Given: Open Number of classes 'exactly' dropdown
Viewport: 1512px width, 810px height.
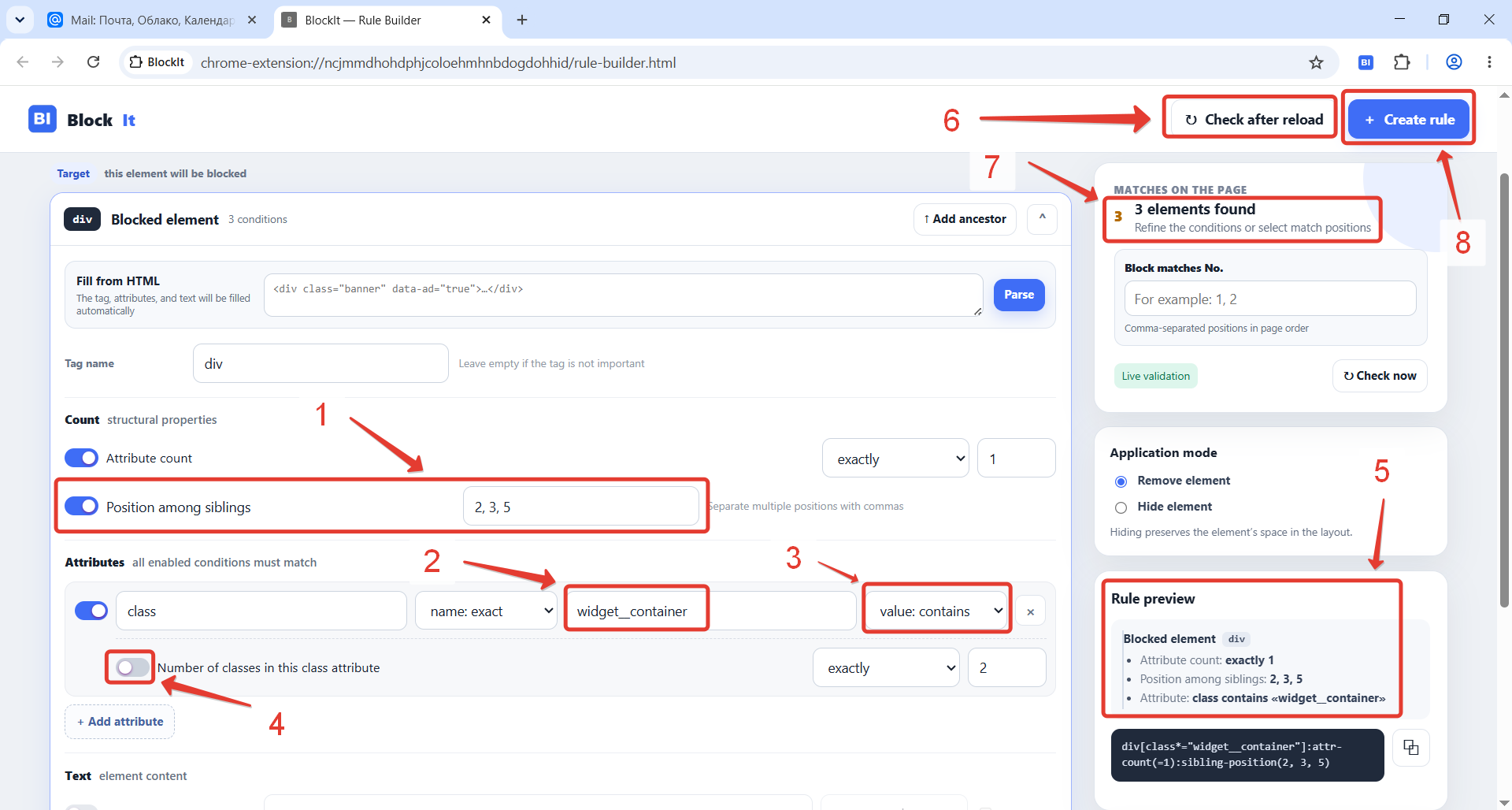Looking at the screenshot, I should [886, 667].
